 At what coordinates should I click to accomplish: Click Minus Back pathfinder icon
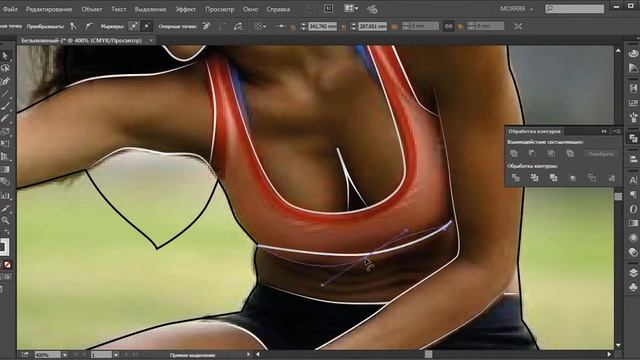[611, 178]
